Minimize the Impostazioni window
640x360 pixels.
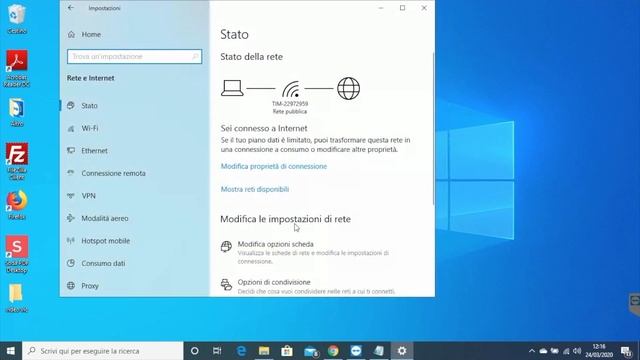[x=381, y=8]
